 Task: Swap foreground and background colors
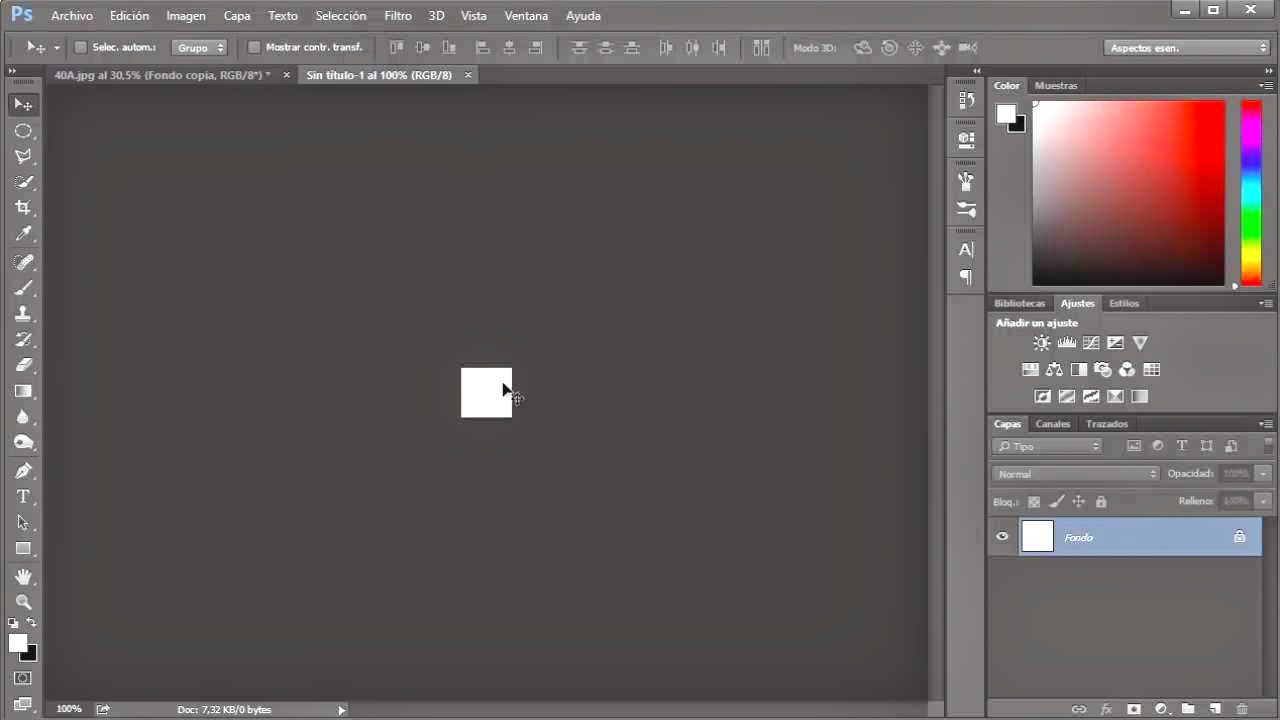click(x=31, y=623)
